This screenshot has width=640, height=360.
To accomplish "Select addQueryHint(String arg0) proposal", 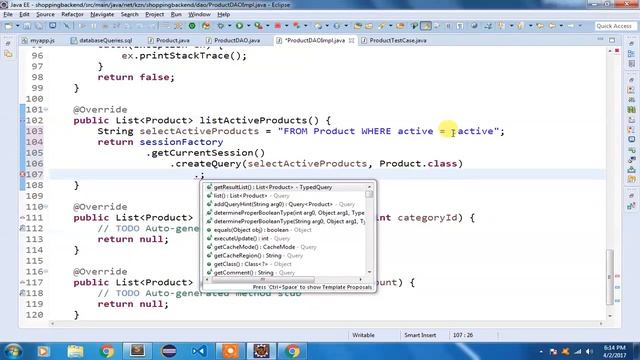I will [x=285, y=204].
